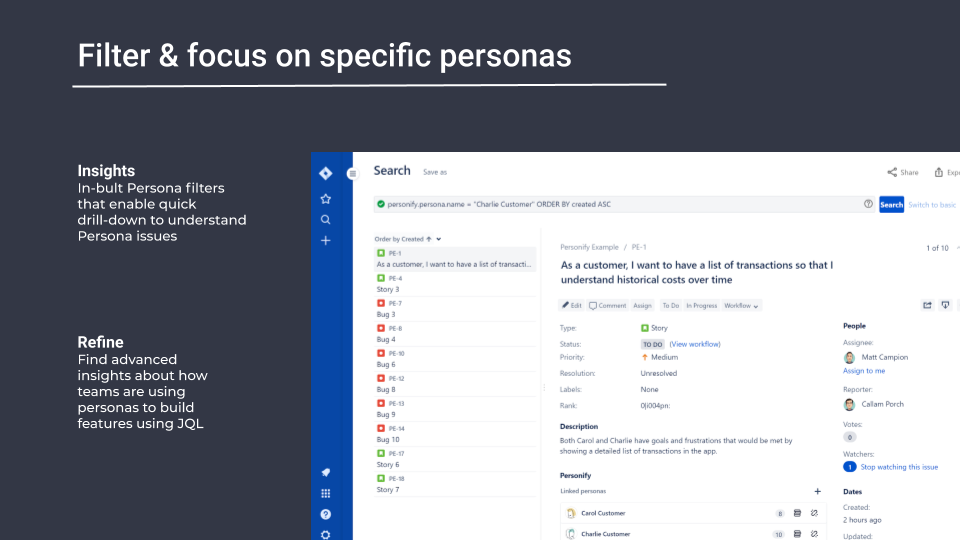960x540 pixels.
Task: Select issue PE-8 Bug 4
Action: pyautogui.click(x=456, y=334)
